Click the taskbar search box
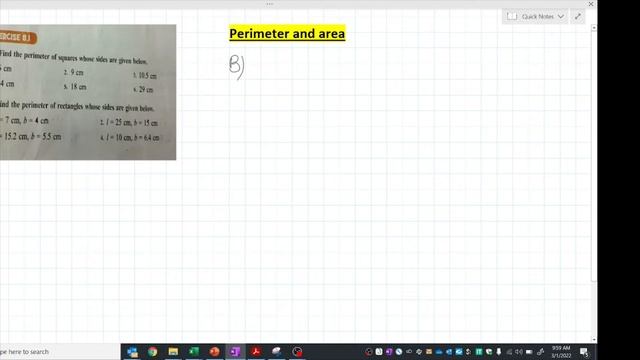 pyautogui.click(x=60, y=351)
